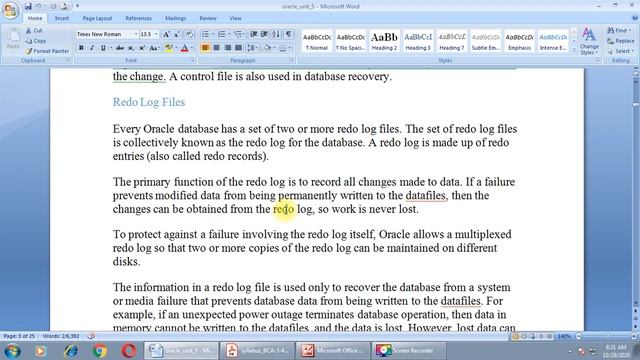Open Windows Start menu

[x=13, y=351]
